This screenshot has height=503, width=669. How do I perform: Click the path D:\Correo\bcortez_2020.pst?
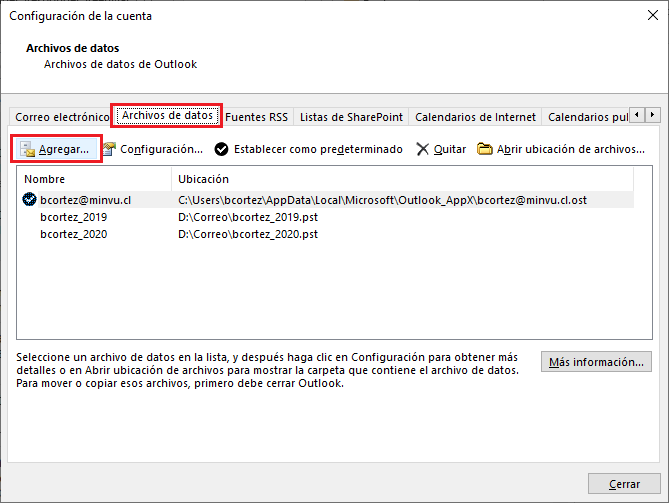248,234
